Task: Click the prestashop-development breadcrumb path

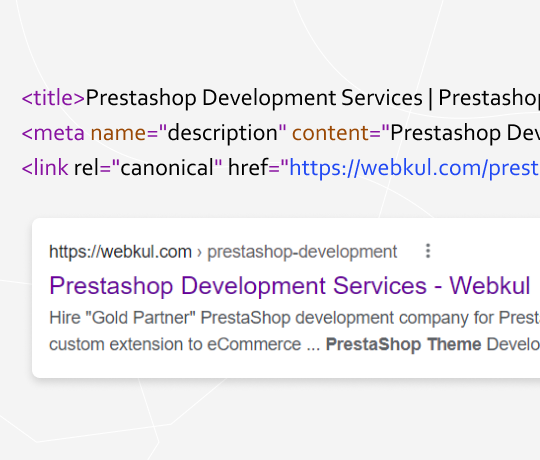Action: 302,252
